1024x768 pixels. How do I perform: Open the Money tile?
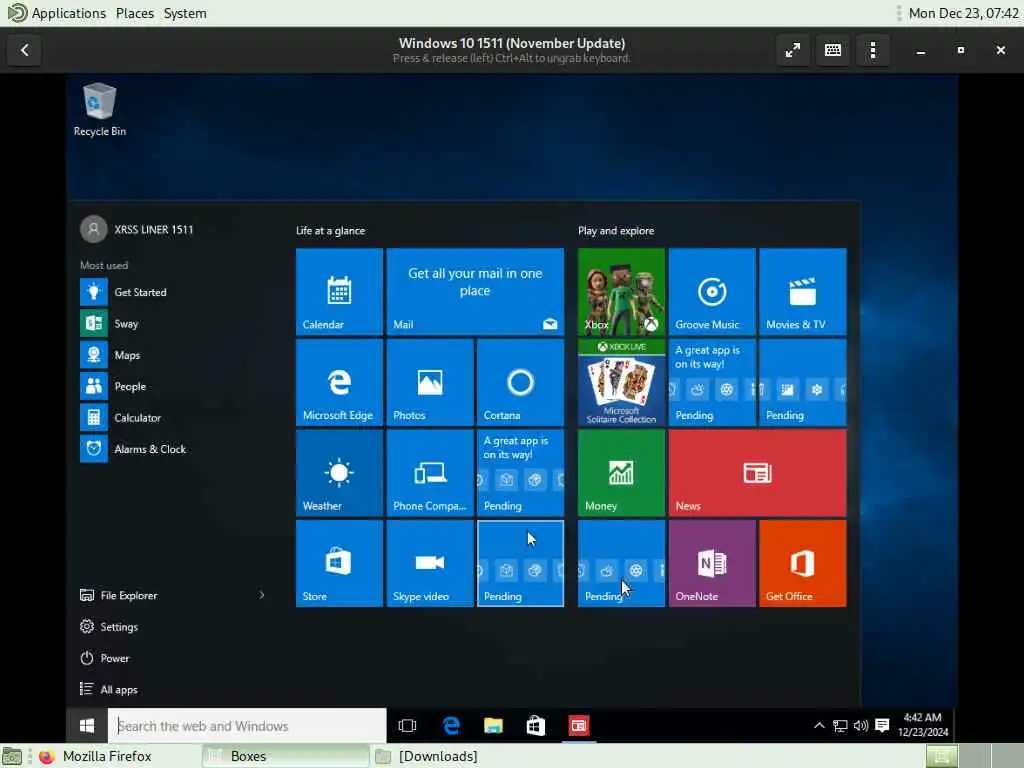621,473
